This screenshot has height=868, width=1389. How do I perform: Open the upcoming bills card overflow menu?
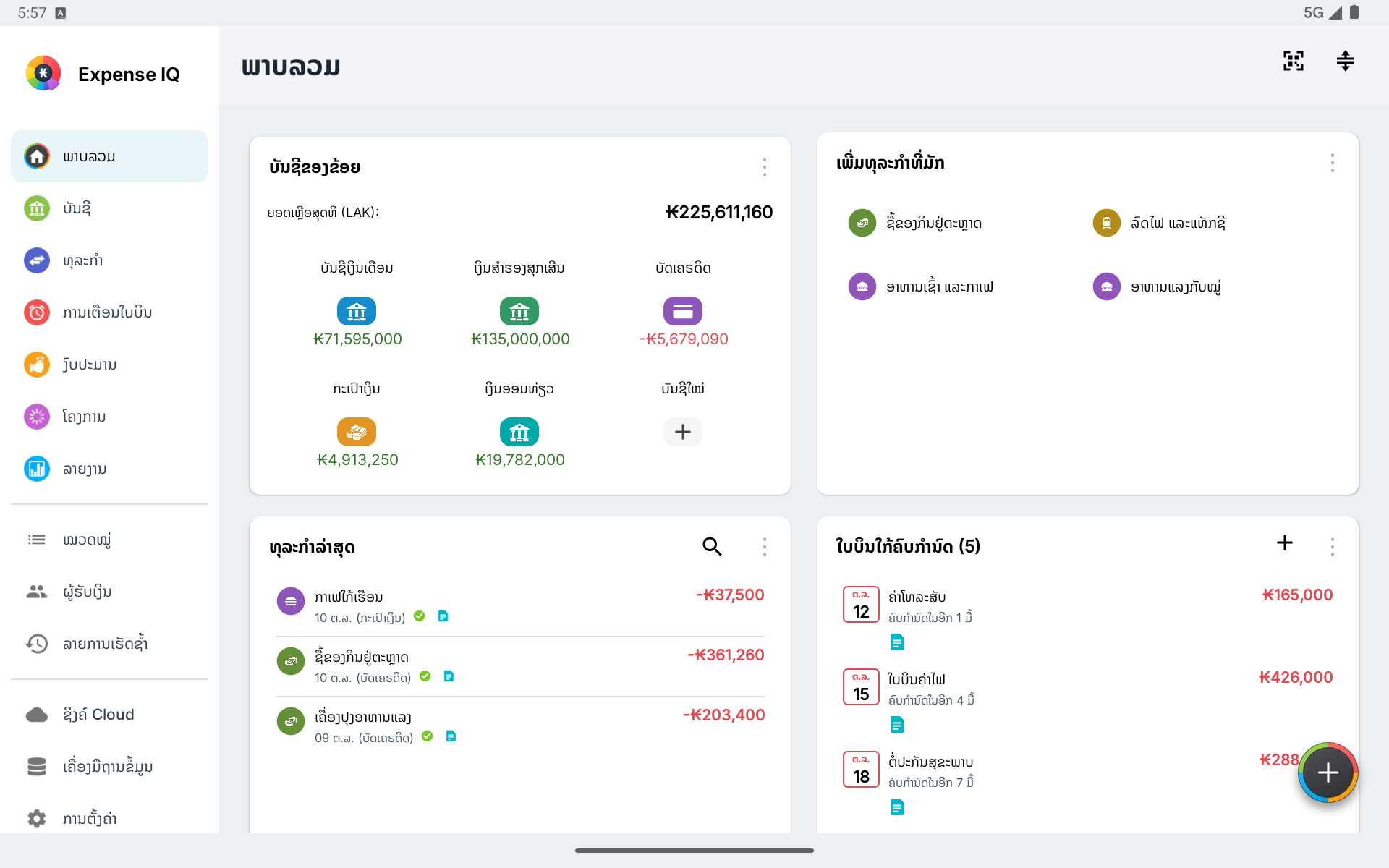click(x=1333, y=546)
